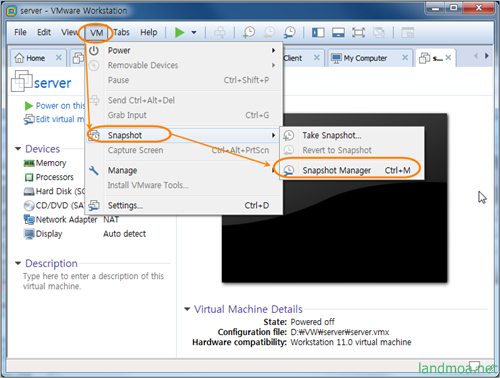Close the Home tab
500x378 pixels.
59,58
